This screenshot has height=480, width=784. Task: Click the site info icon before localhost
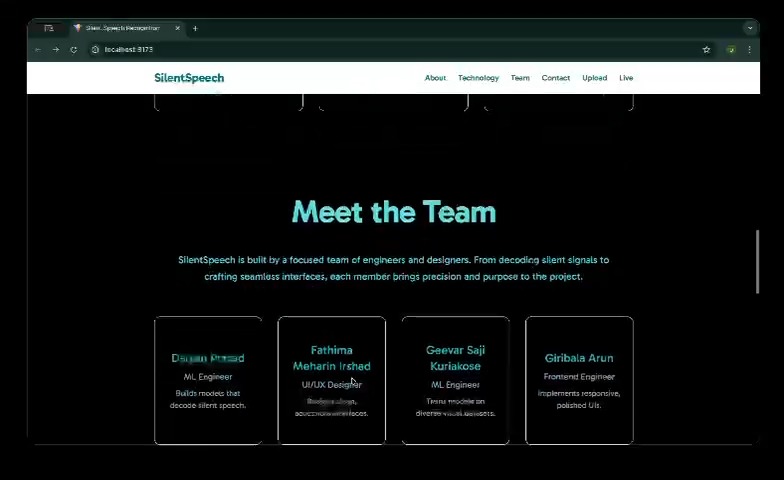[95, 50]
